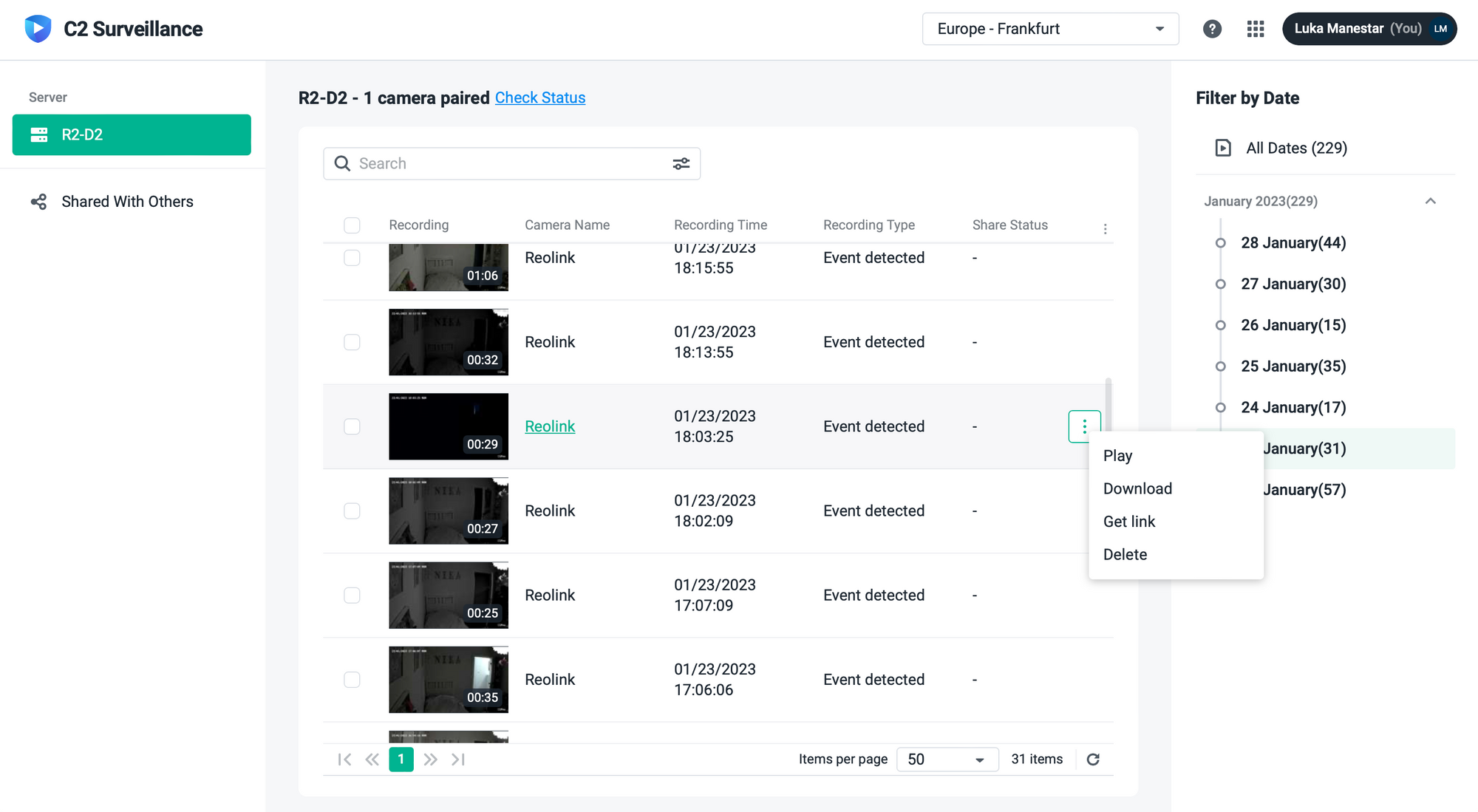Image resolution: width=1478 pixels, height=812 pixels.
Task: Check the 18:02:09 recording checkbox
Action: pyautogui.click(x=352, y=511)
